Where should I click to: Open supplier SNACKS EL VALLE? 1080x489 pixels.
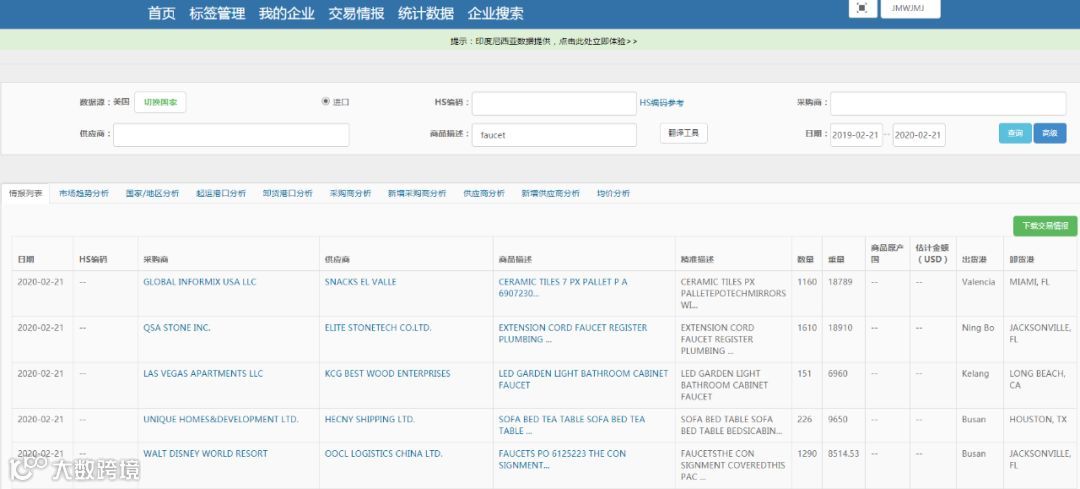point(360,282)
